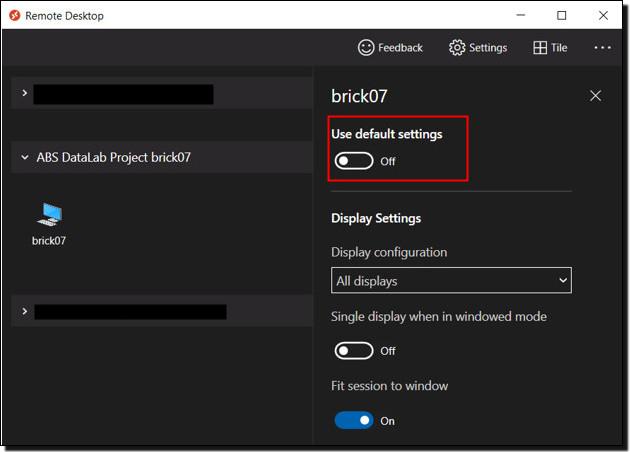Expand the last redacted workspace group
This screenshot has height=452, width=630.
click(x=25, y=311)
